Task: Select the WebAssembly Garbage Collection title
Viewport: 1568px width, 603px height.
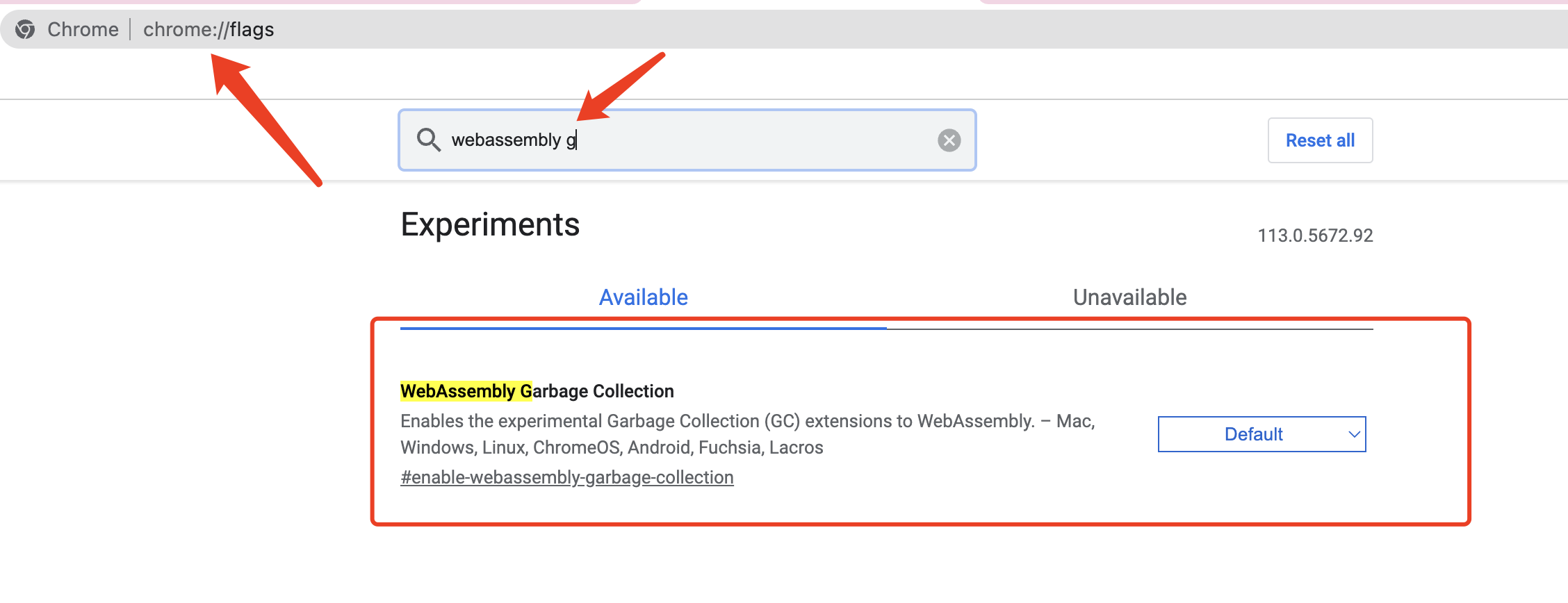Action: point(537,391)
